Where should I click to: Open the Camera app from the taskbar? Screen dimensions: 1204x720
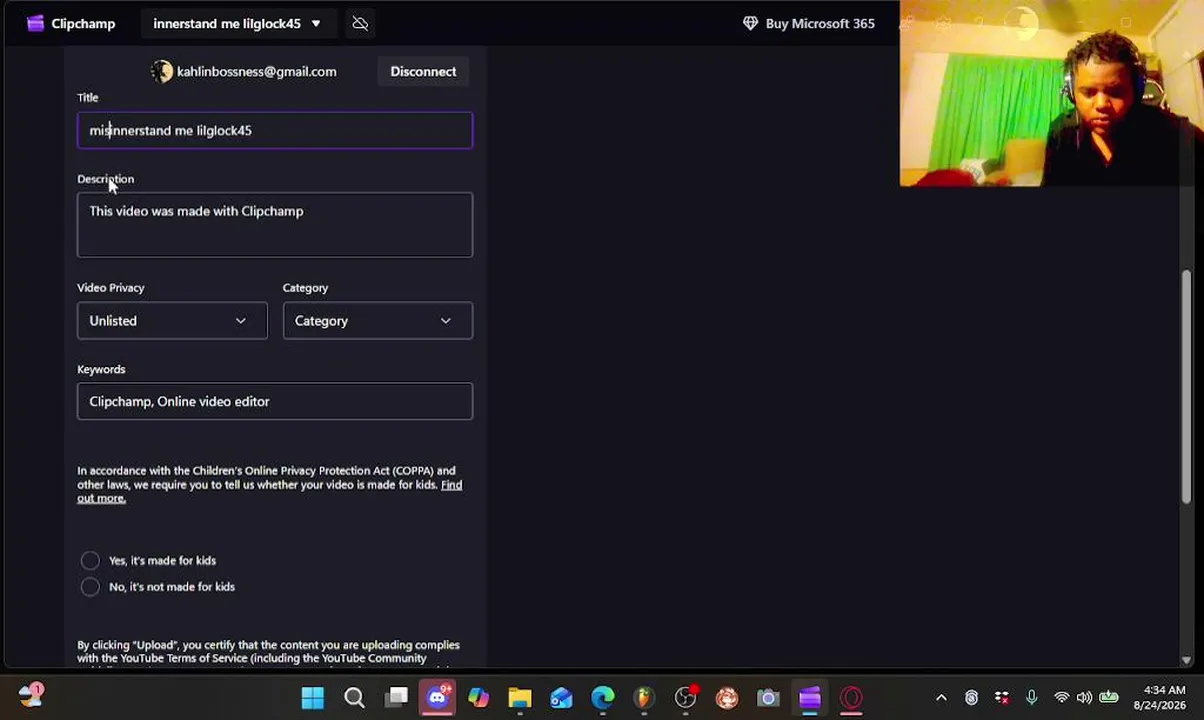point(768,697)
